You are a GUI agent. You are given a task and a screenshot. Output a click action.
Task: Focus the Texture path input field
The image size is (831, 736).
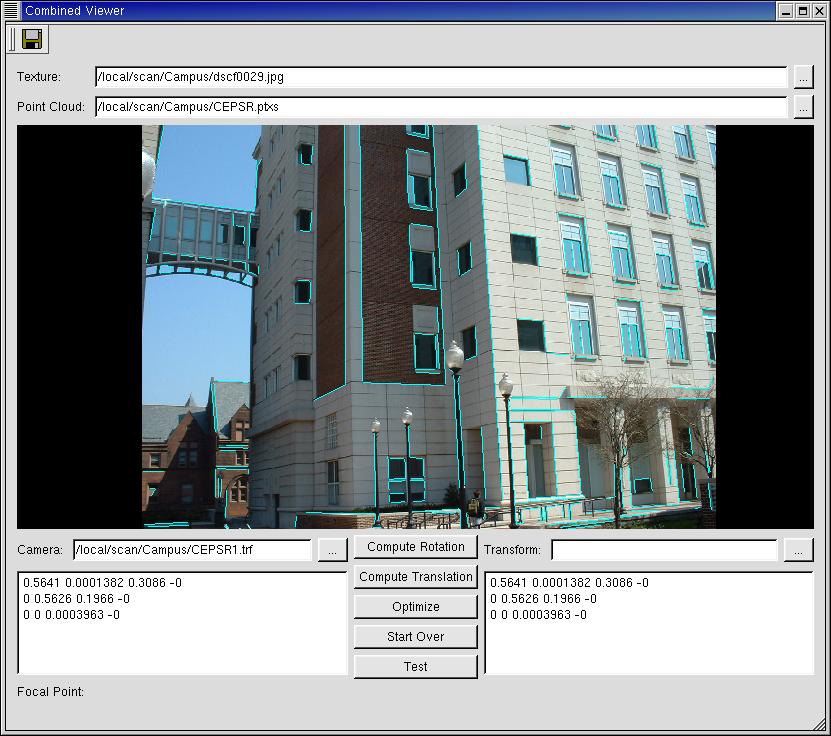(x=440, y=77)
